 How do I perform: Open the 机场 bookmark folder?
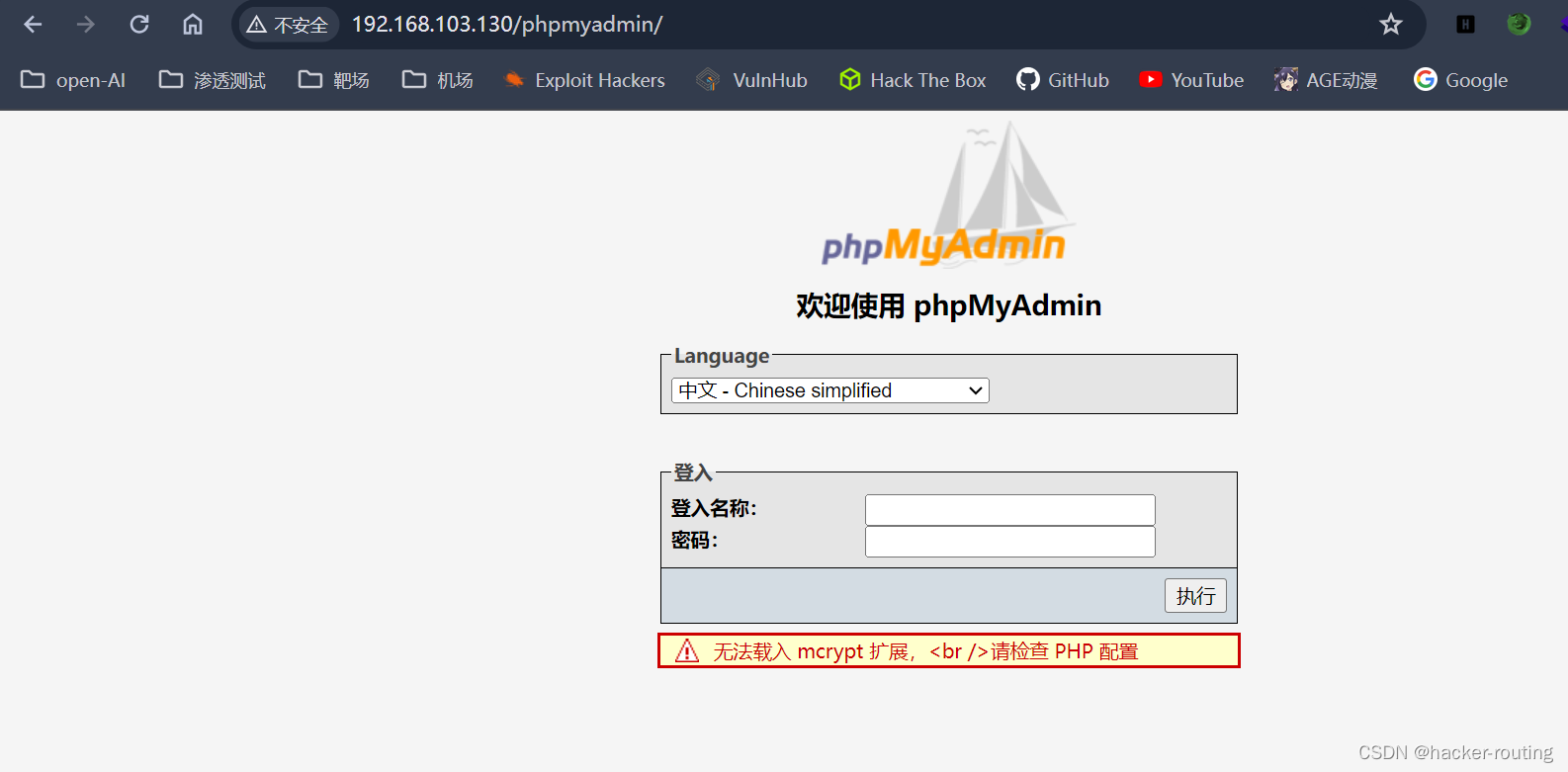coord(438,80)
